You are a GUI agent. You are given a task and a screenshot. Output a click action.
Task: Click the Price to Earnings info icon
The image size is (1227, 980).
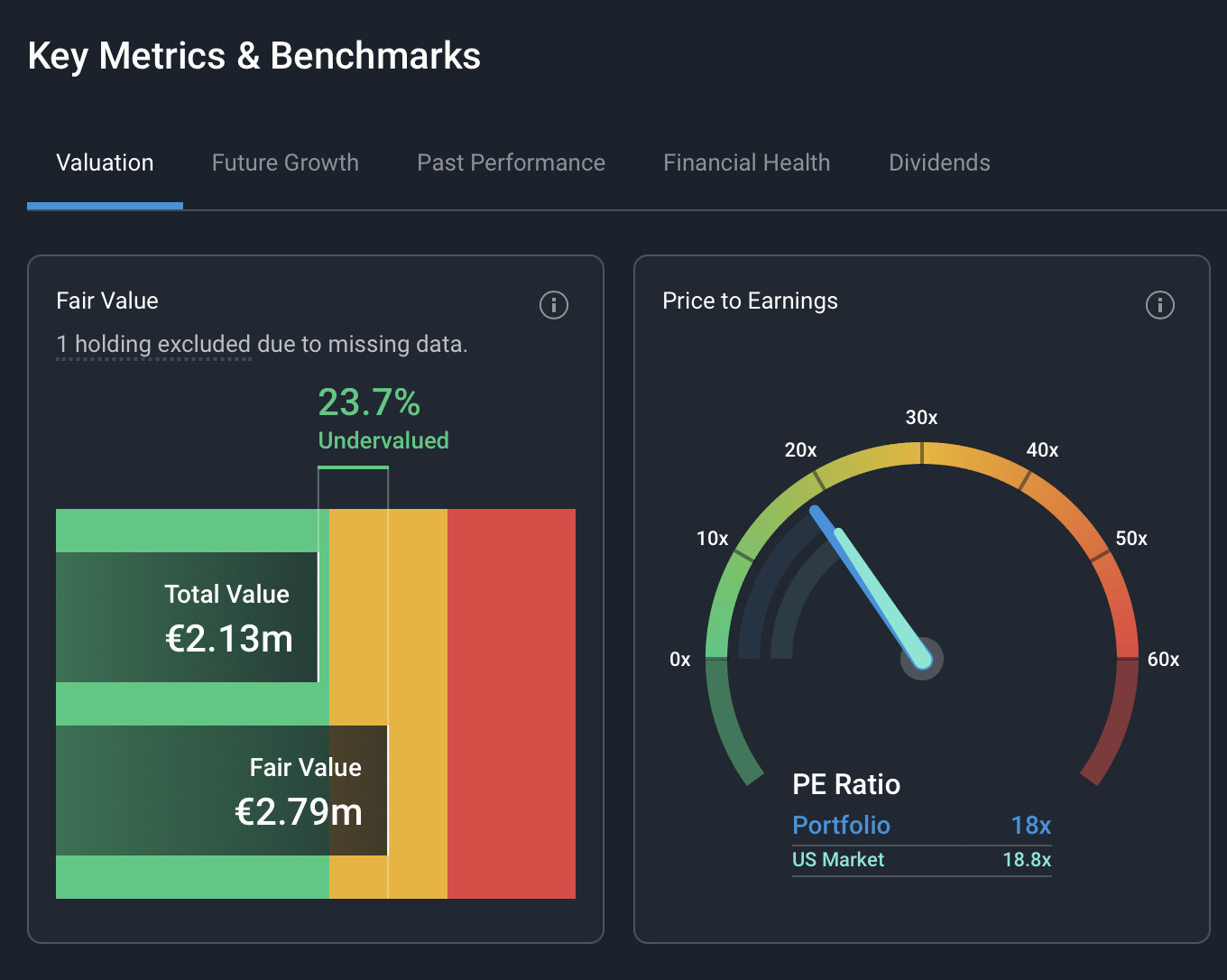[x=1159, y=305]
